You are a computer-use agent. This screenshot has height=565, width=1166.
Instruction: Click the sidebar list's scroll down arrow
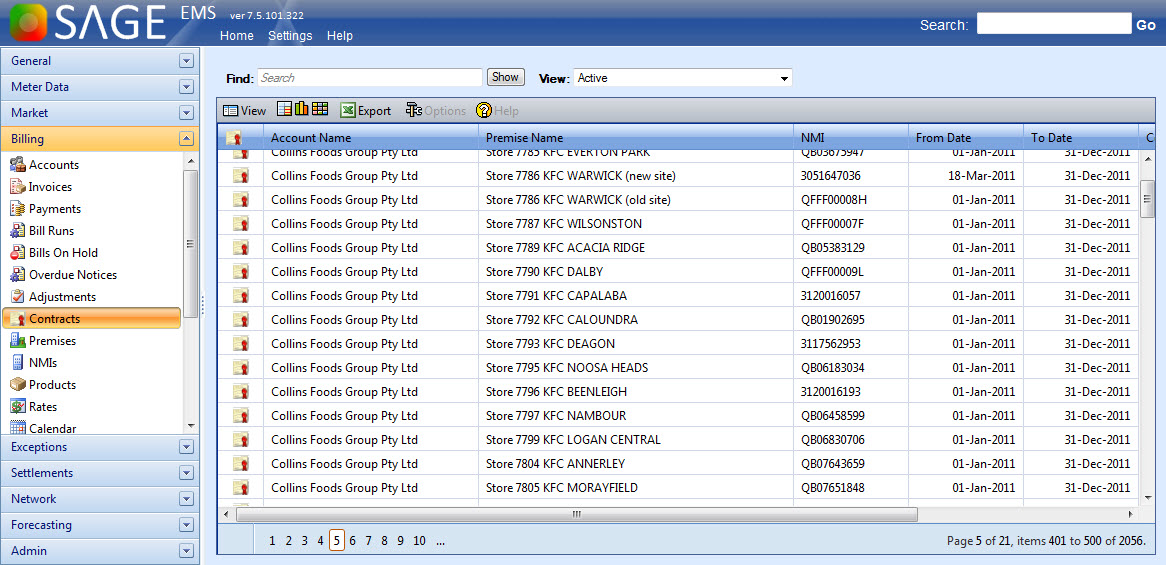tap(190, 426)
